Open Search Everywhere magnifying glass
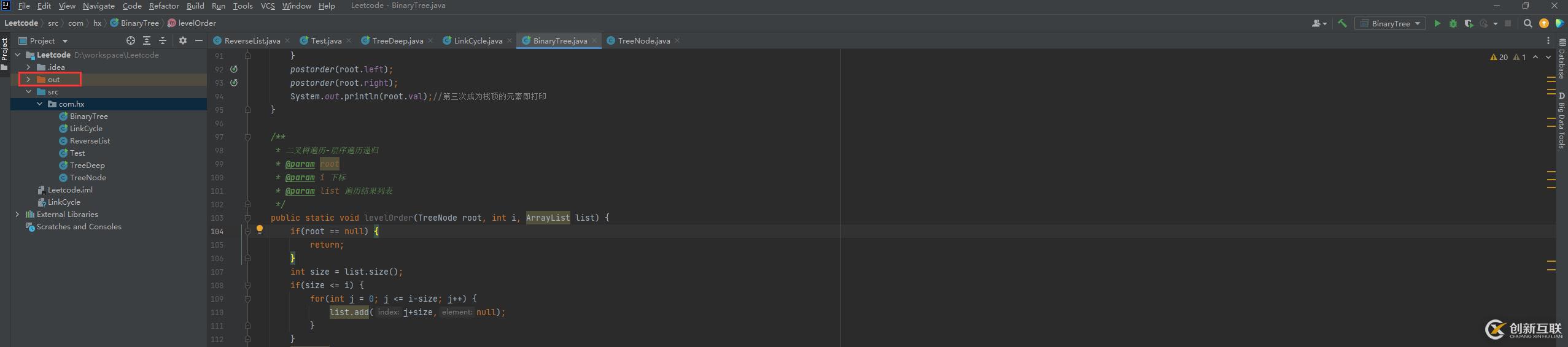 (x=1527, y=23)
